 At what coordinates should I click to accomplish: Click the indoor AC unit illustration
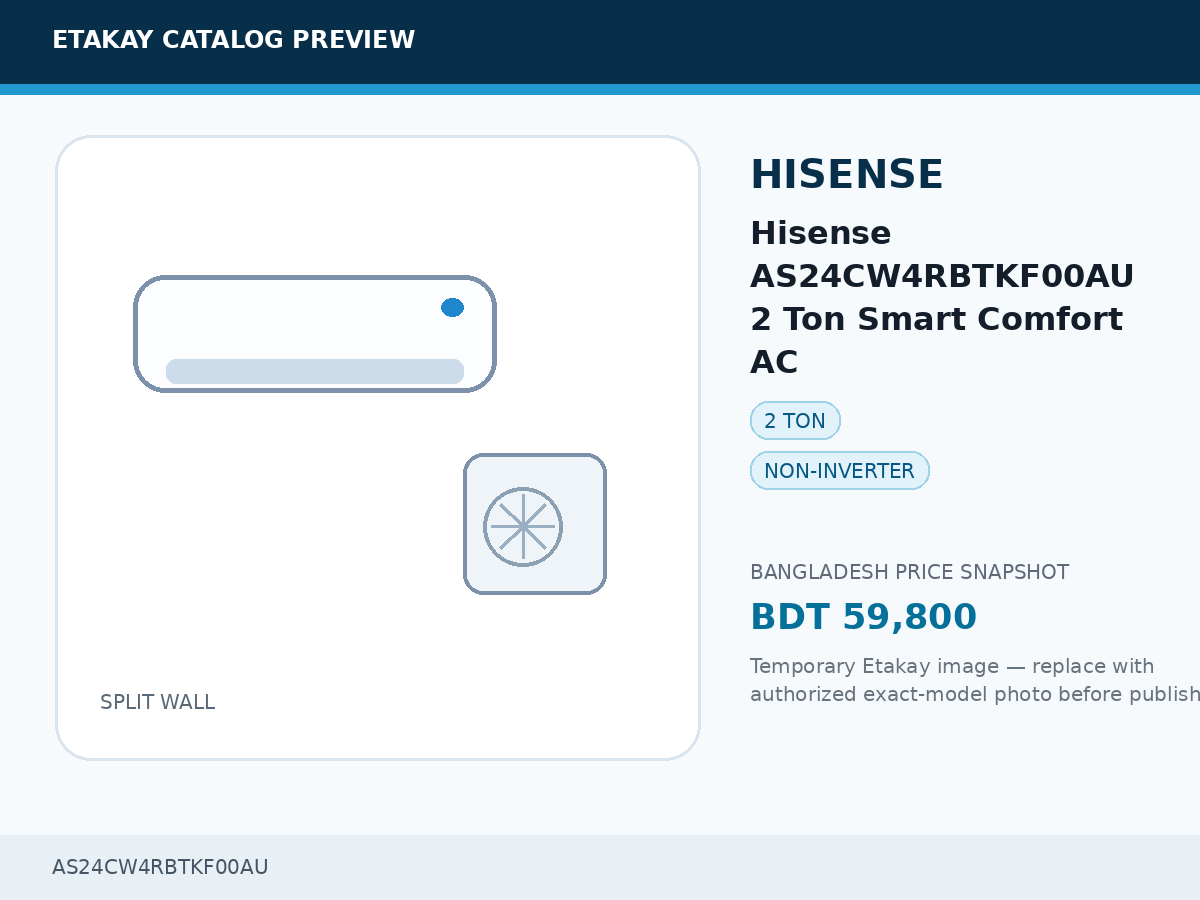click(315, 334)
